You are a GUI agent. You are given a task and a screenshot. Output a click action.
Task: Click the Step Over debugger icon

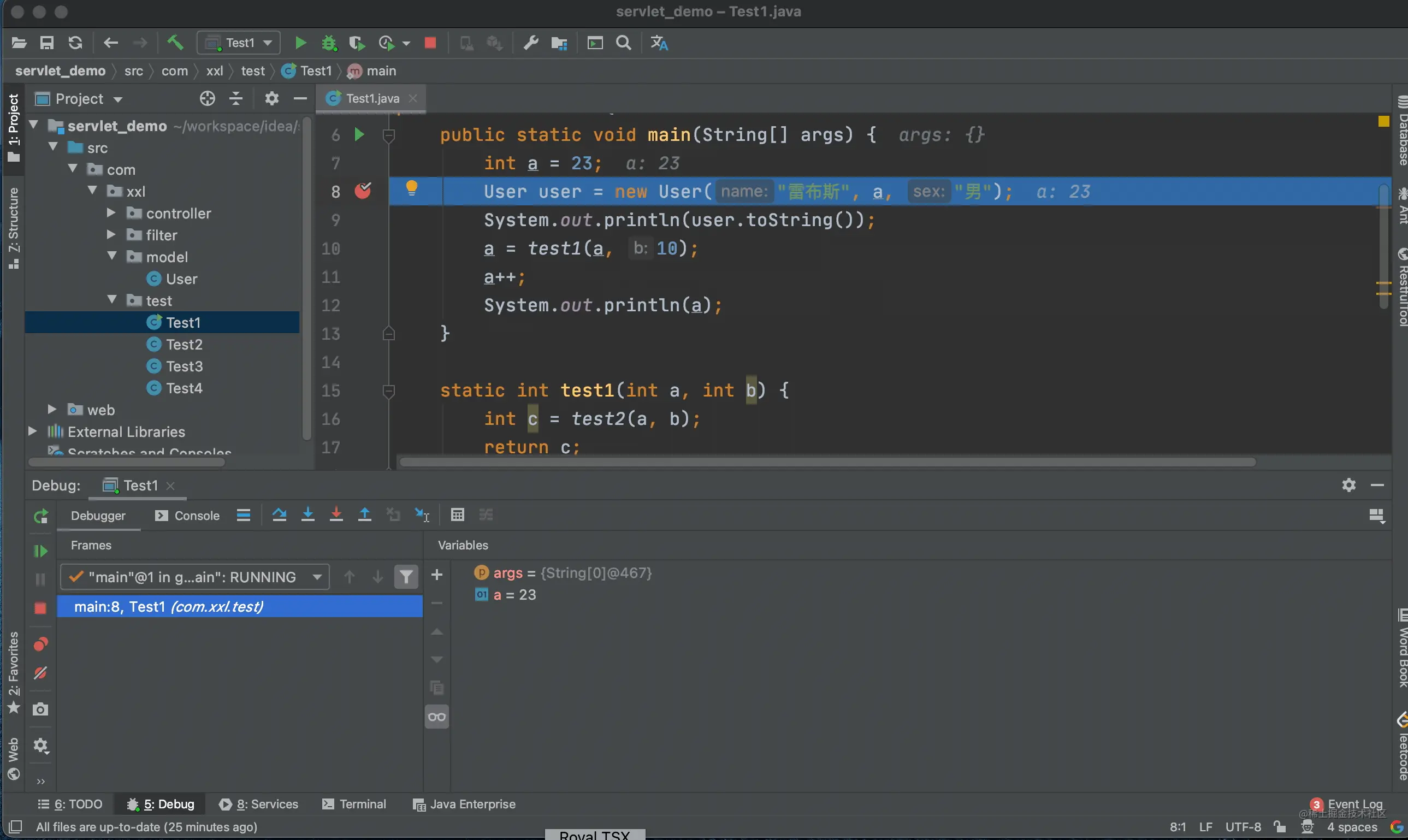coord(279,514)
